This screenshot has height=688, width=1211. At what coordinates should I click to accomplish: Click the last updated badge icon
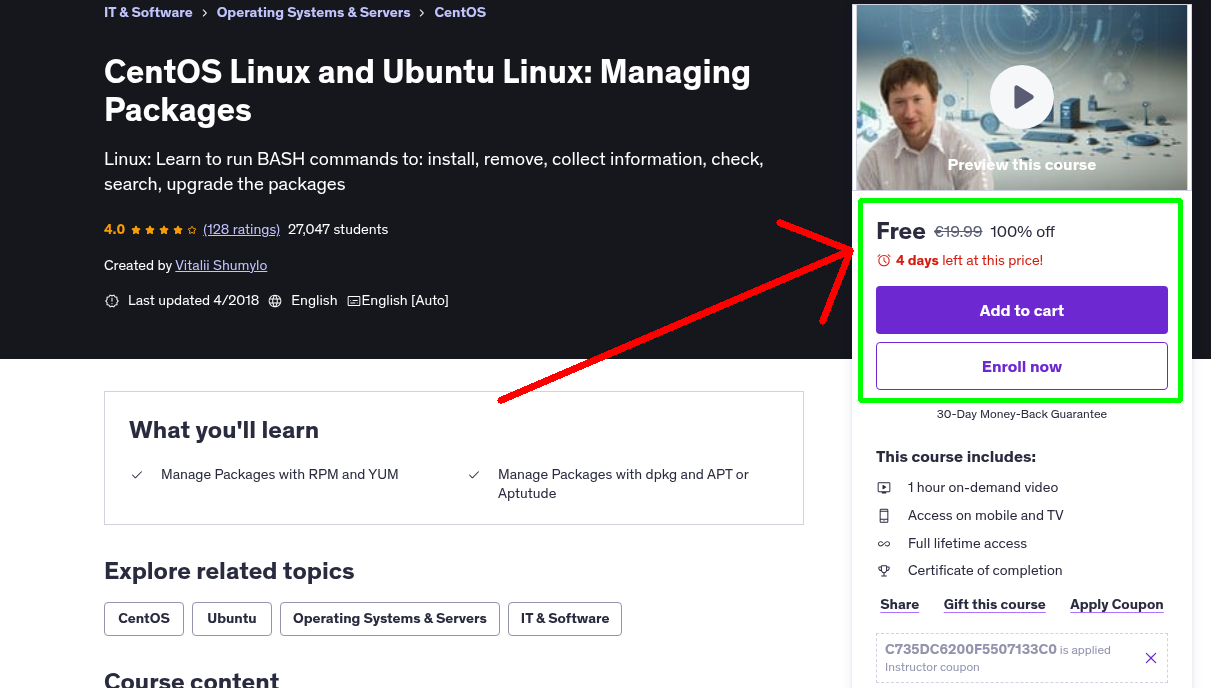(112, 301)
